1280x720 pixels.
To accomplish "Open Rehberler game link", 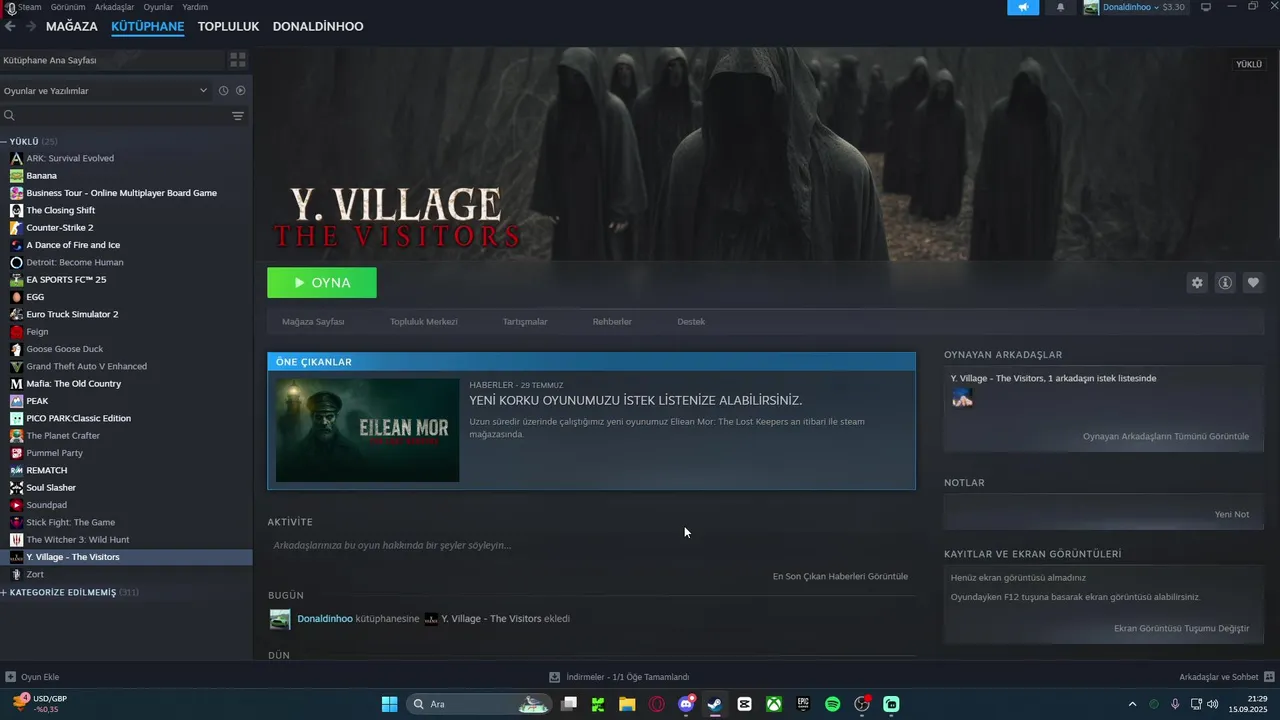I will (612, 322).
